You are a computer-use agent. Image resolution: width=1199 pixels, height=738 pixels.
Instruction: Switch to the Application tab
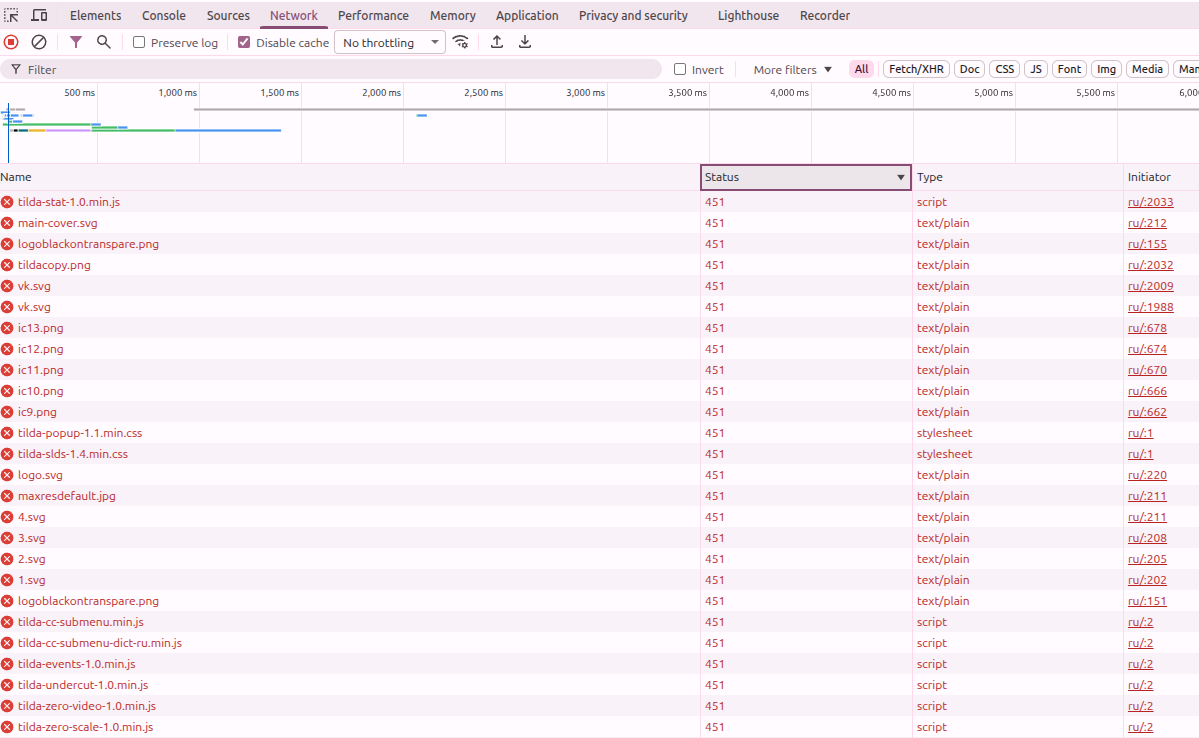527,15
